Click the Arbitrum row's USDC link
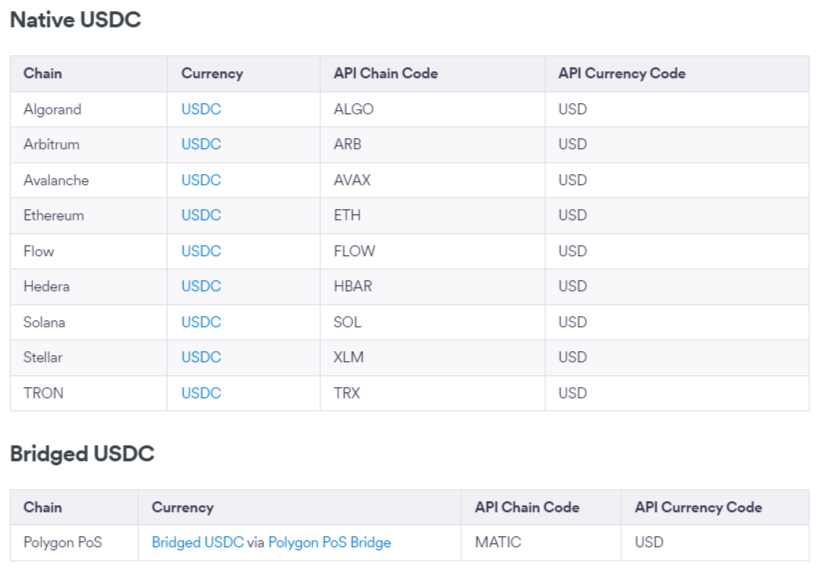Viewport: 821px width, 567px height. tap(201, 144)
